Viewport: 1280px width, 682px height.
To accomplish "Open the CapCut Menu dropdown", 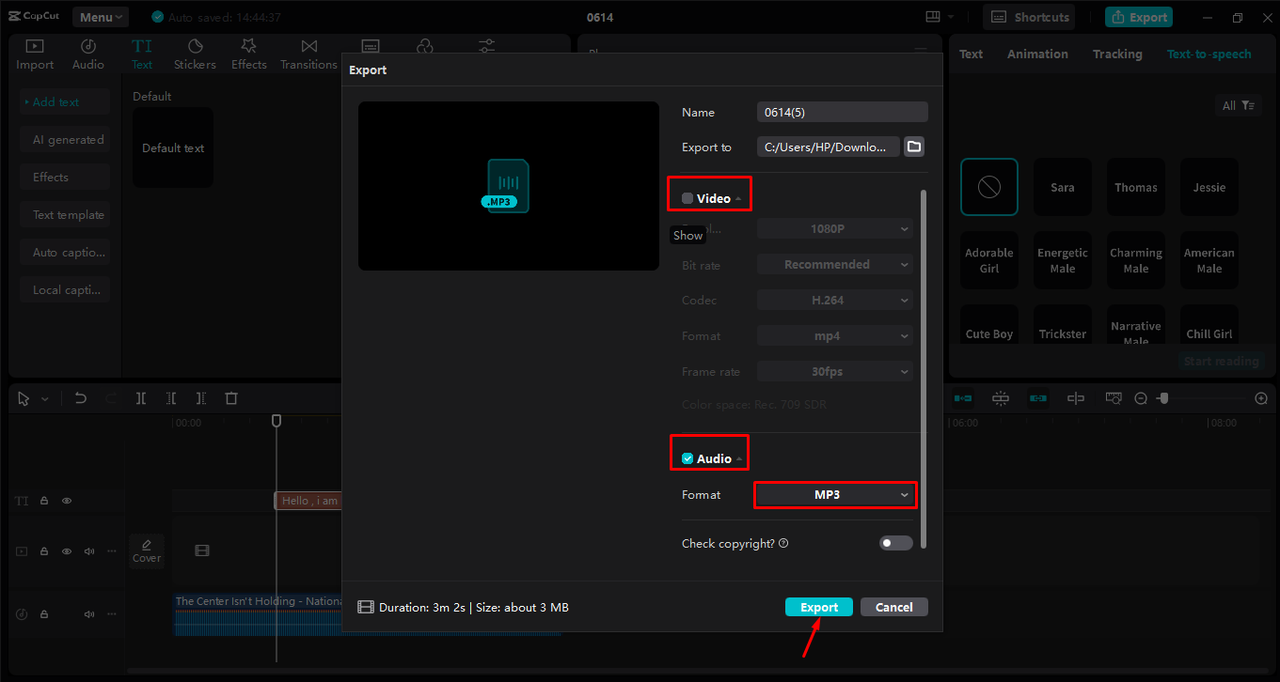I will tap(100, 17).
